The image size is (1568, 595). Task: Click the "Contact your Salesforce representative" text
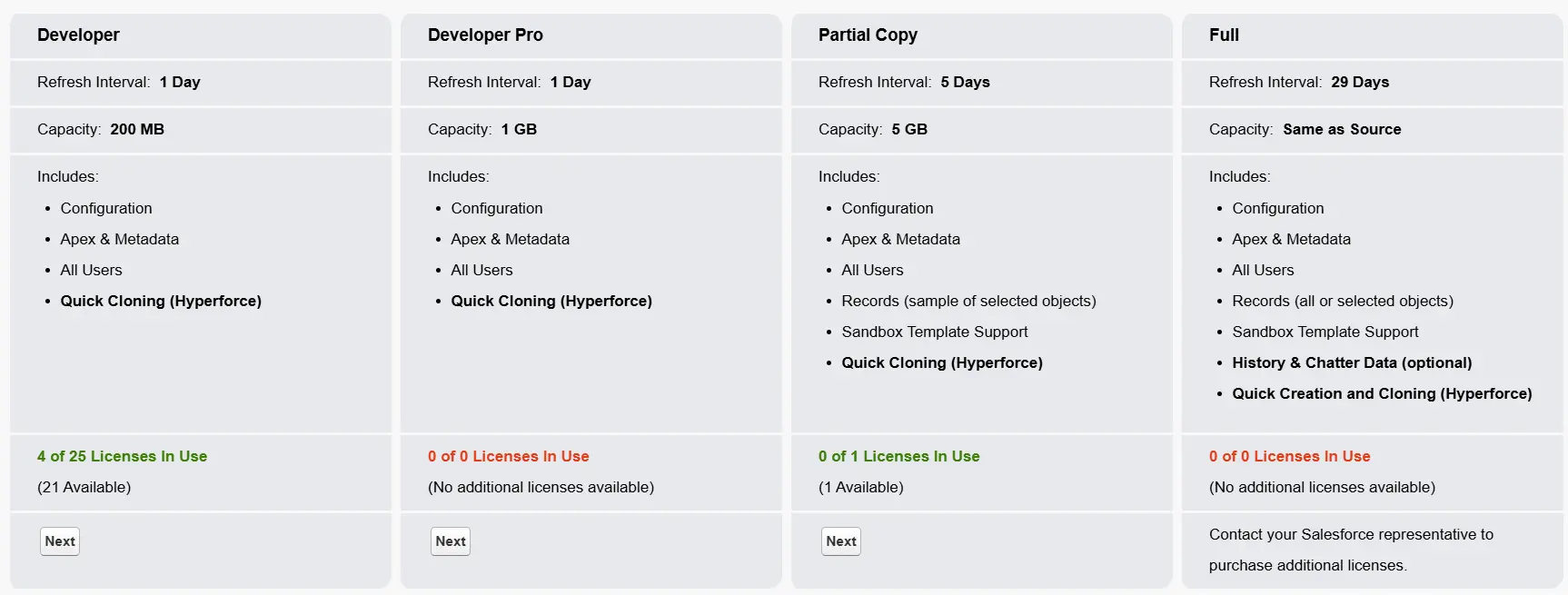tap(1351, 534)
